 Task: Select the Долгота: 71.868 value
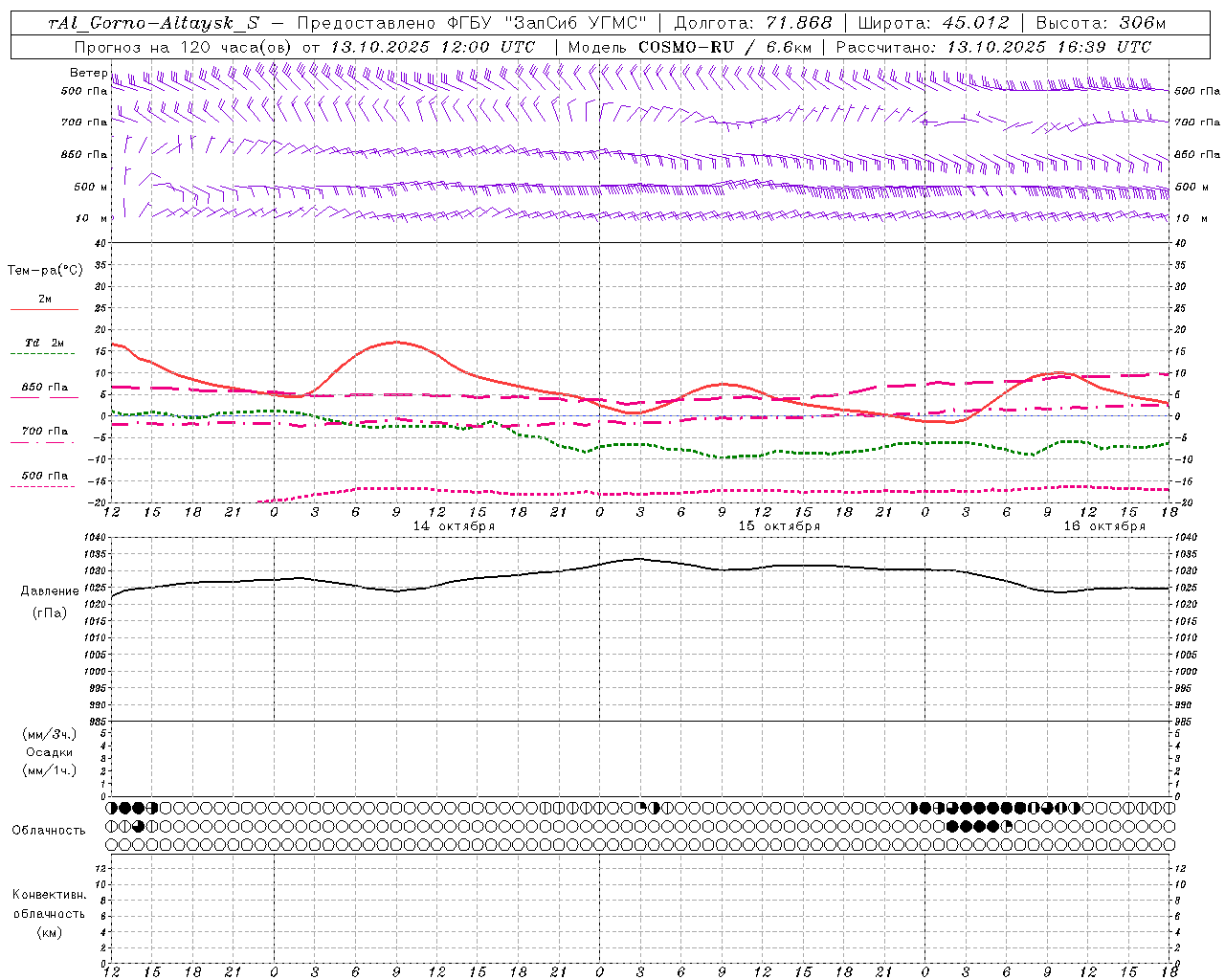click(x=754, y=23)
